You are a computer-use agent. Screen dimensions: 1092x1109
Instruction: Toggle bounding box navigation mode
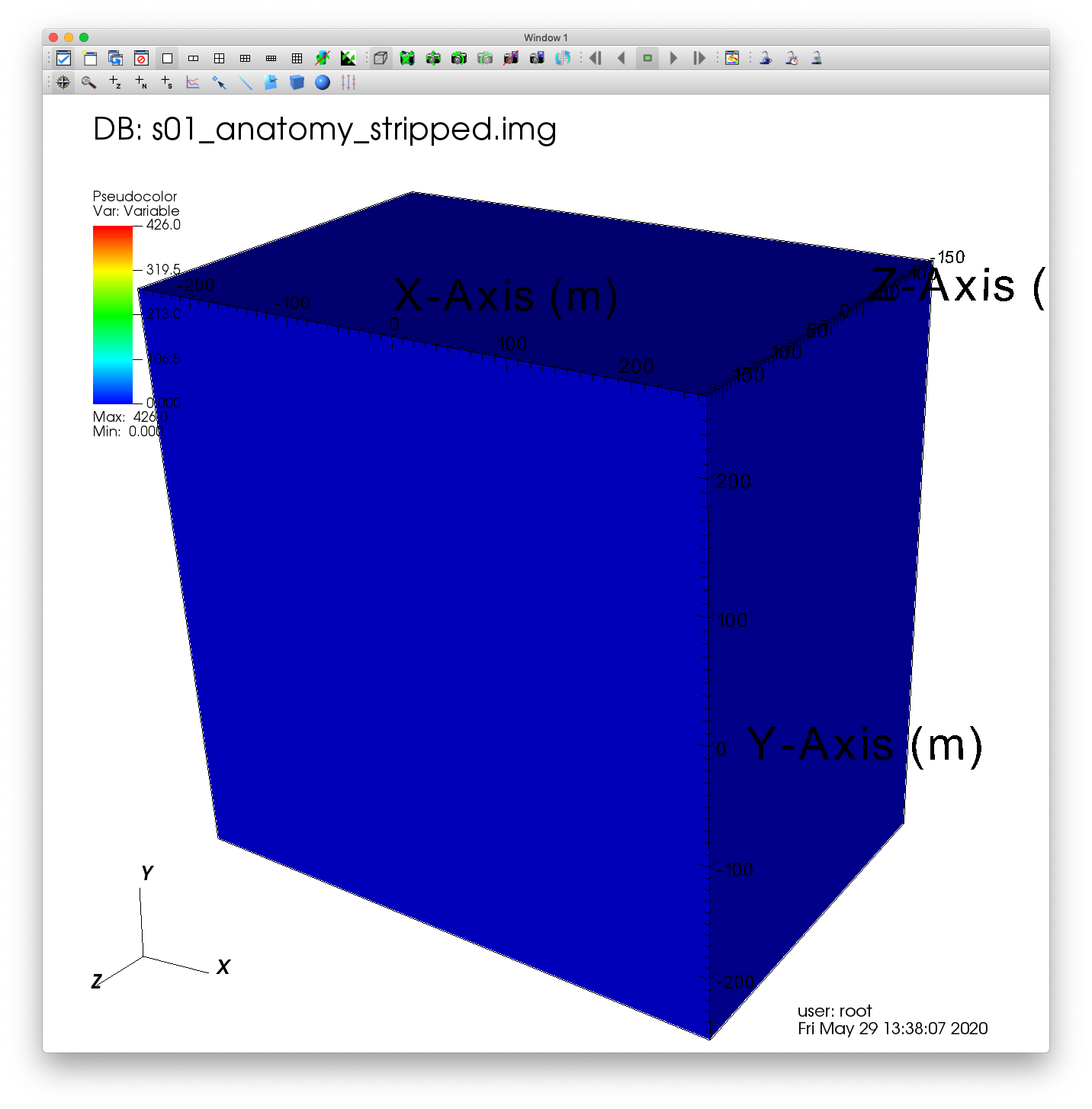click(x=381, y=58)
